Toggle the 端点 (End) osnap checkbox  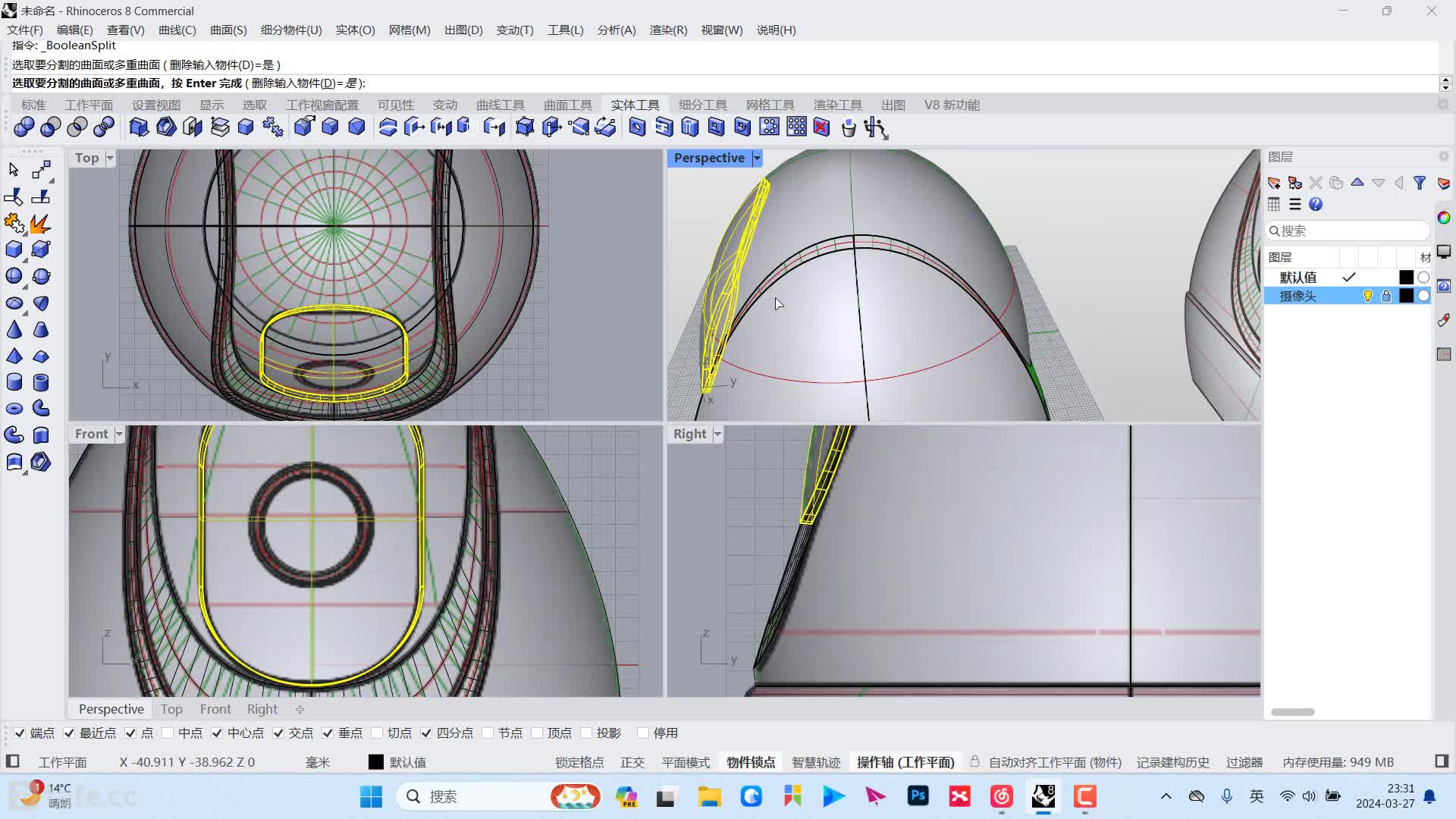coord(20,733)
